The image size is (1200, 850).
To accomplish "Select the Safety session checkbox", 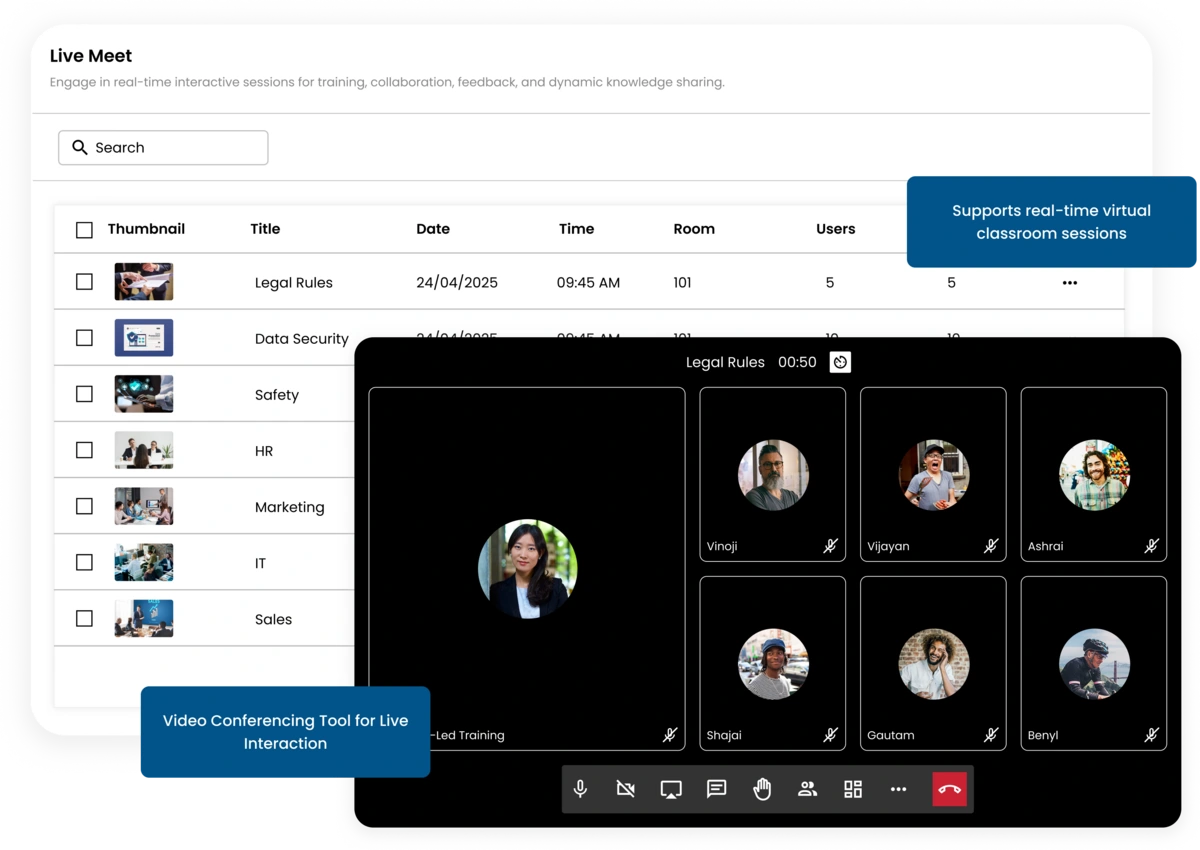I will tap(84, 394).
